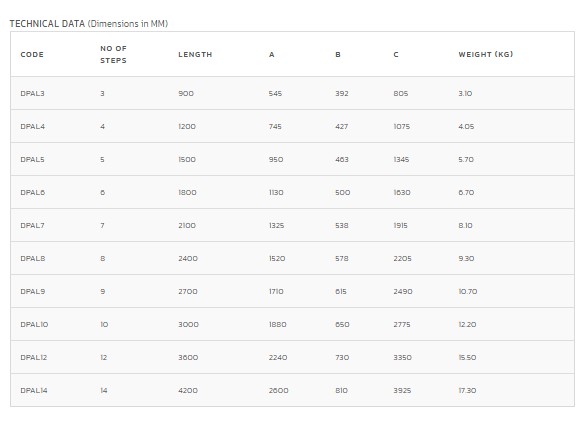Screen dimensions: 578x436
Task: Select the DPAL5 code cell
Action: [x=32, y=160]
